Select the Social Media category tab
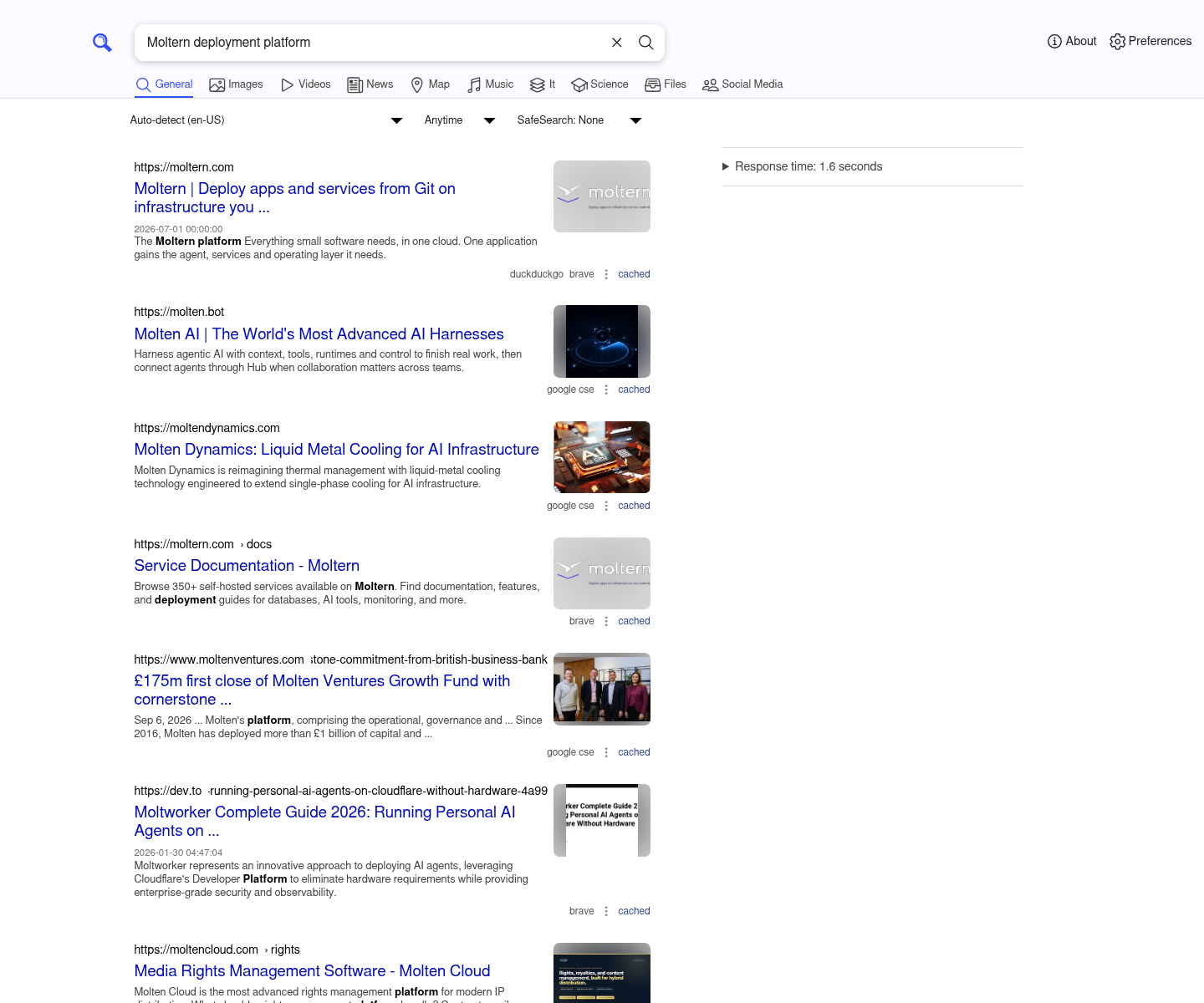Image resolution: width=1204 pixels, height=1003 pixels. click(x=742, y=84)
